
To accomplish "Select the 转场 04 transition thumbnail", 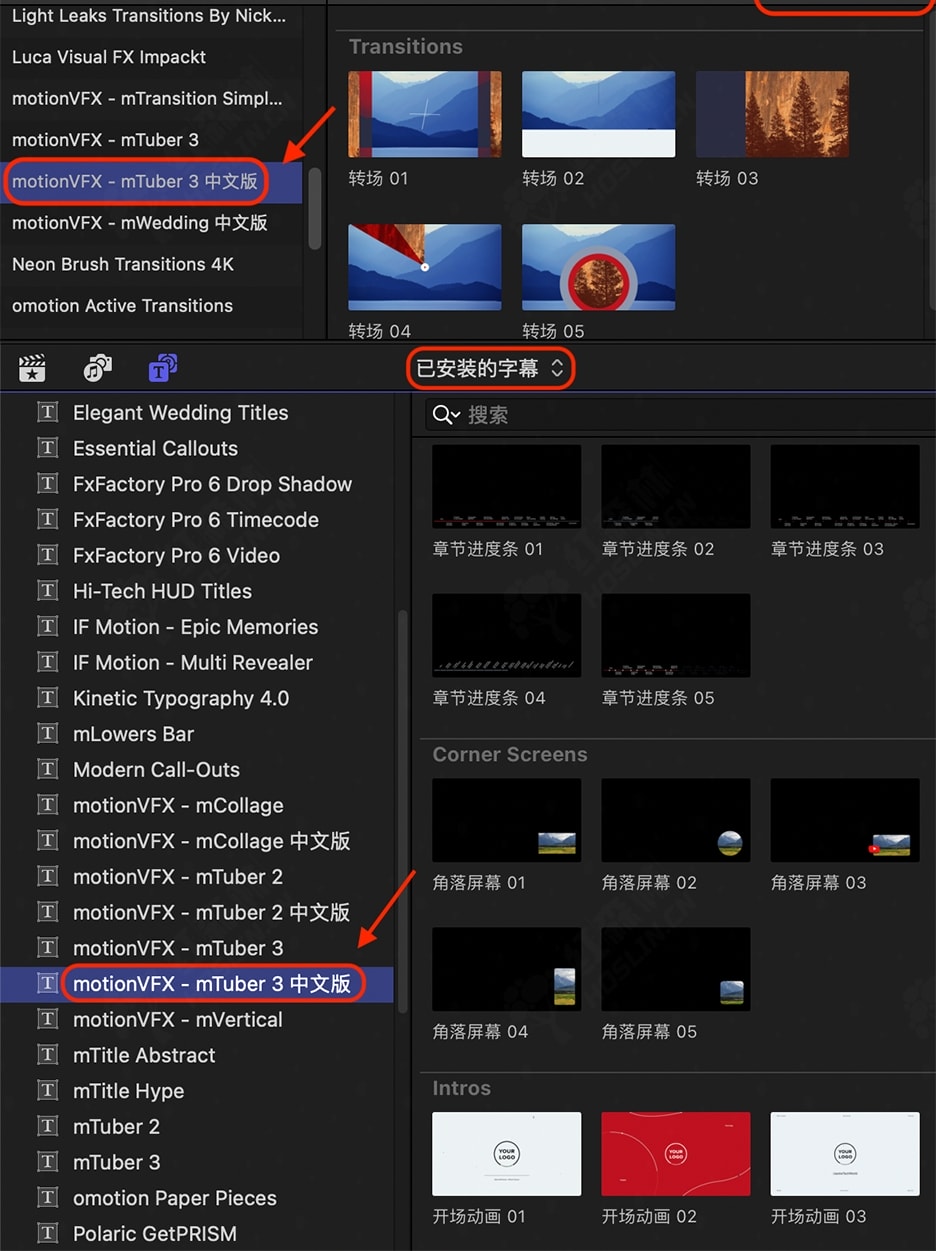I will point(425,267).
